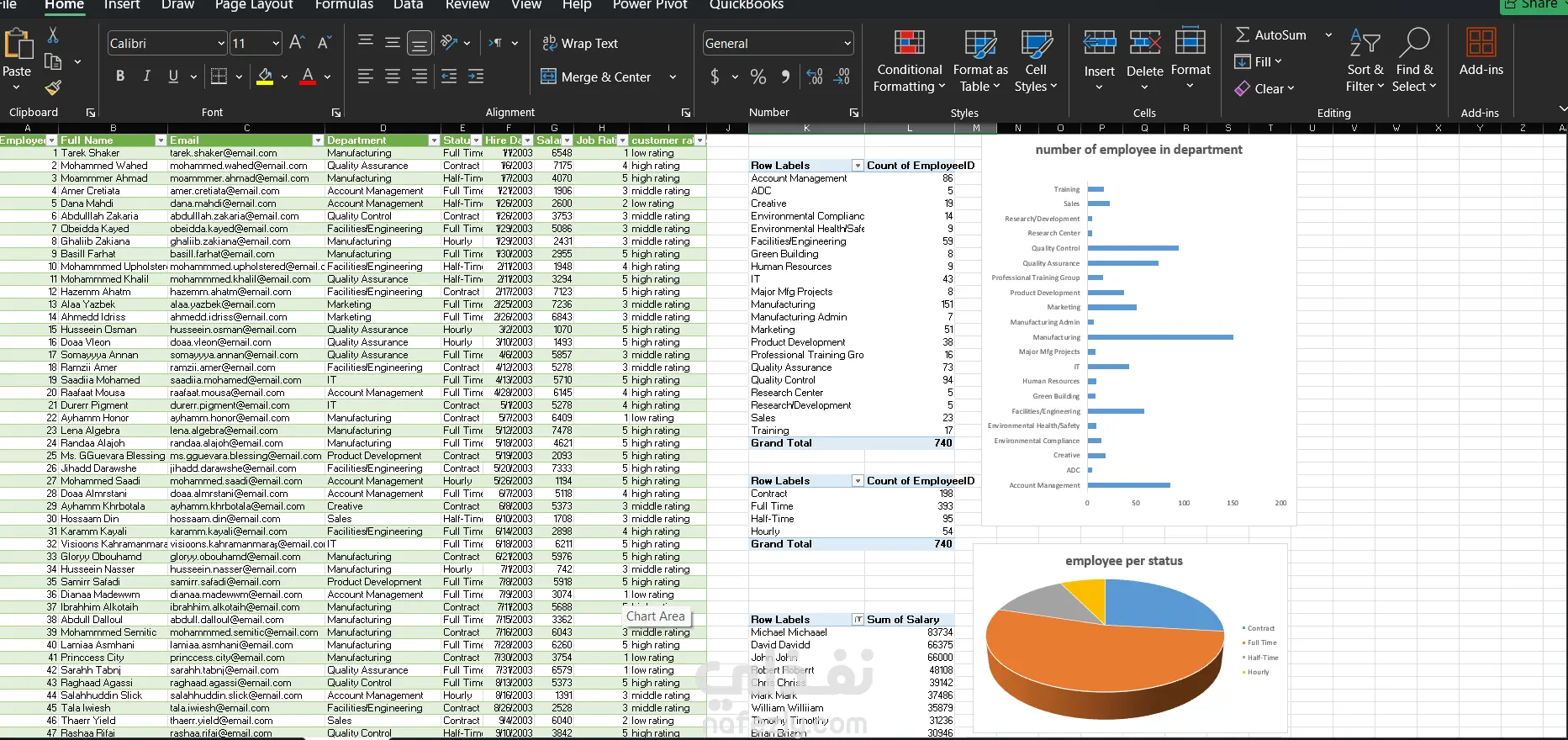The image size is (1568, 740).
Task: Open the Formulas ribbon tab
Action: click(344, 5)
